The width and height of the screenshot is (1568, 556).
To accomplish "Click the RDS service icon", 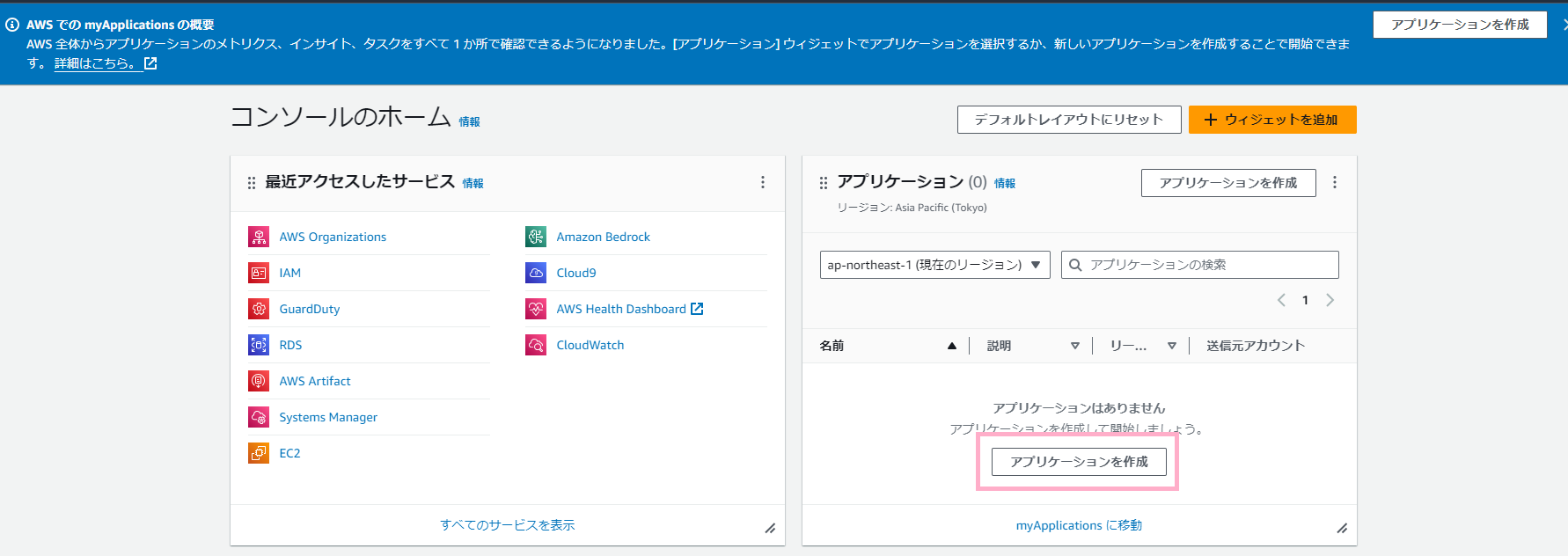I will [259, 345].
